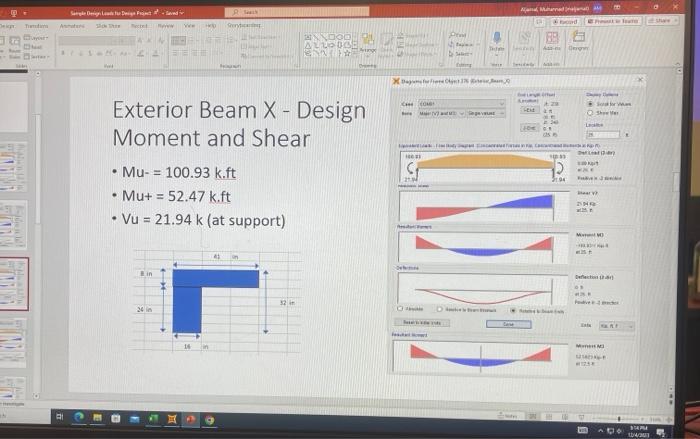Switch to Reading View icon
Screen dimensions: 700x439
pyautogui.click(x=565, y=417)
